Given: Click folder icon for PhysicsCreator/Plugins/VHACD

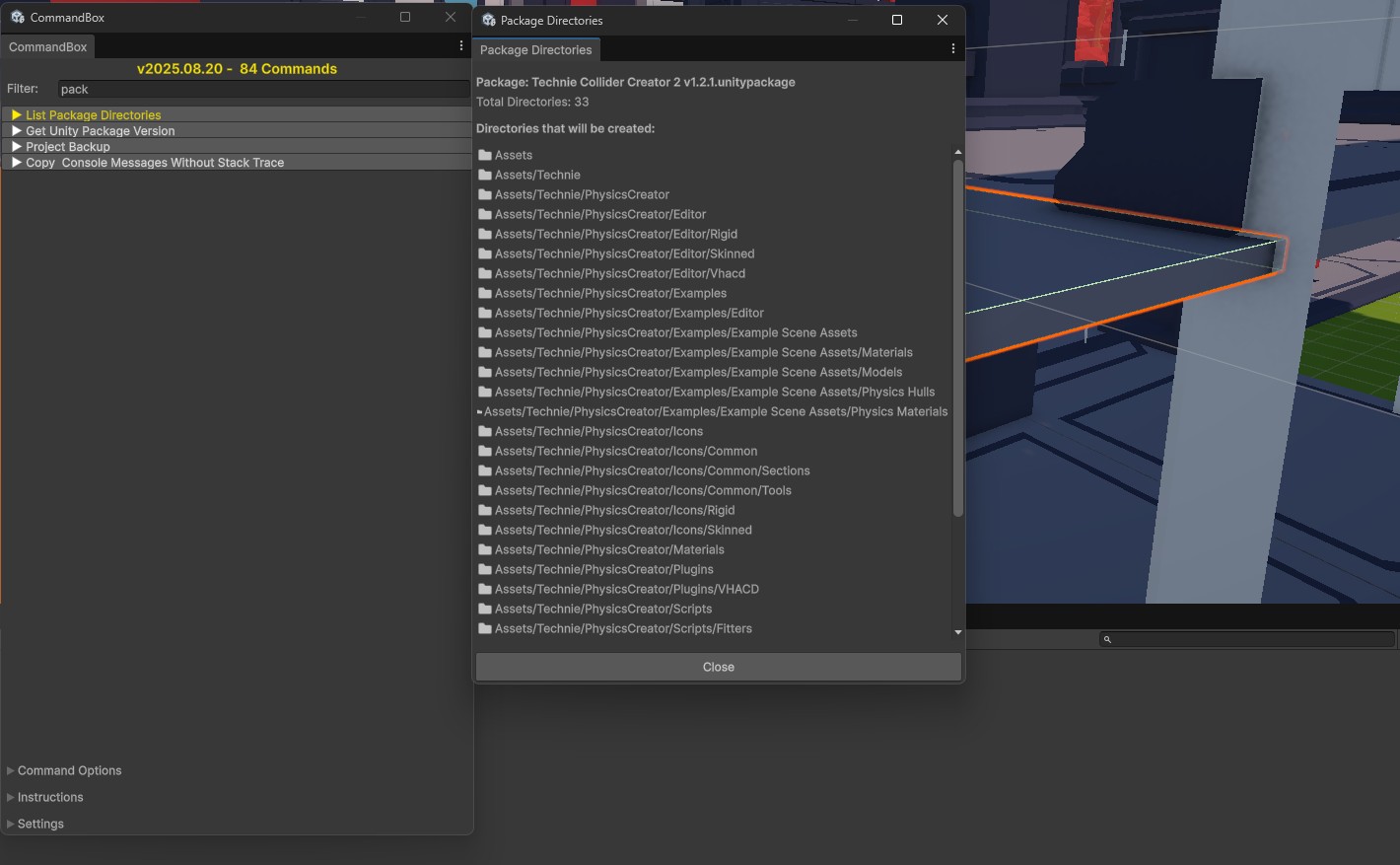Looking at the screenshot, I should (x=485, y=589).
